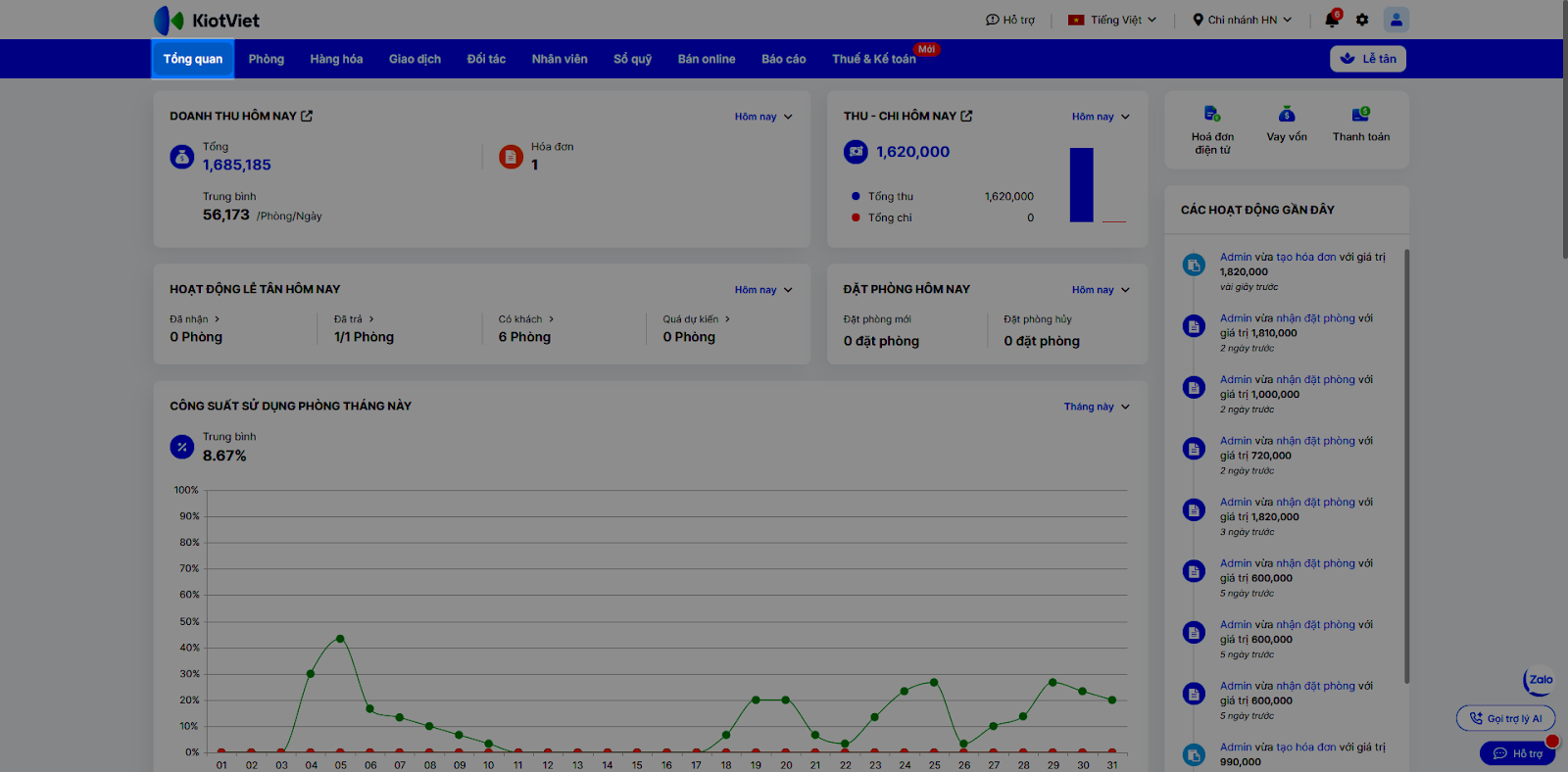Viewport: 1568px width, 772px height.
Task: Click the Lễ tân reception button
Action: pyautogui.click(x=1368, y=59)
